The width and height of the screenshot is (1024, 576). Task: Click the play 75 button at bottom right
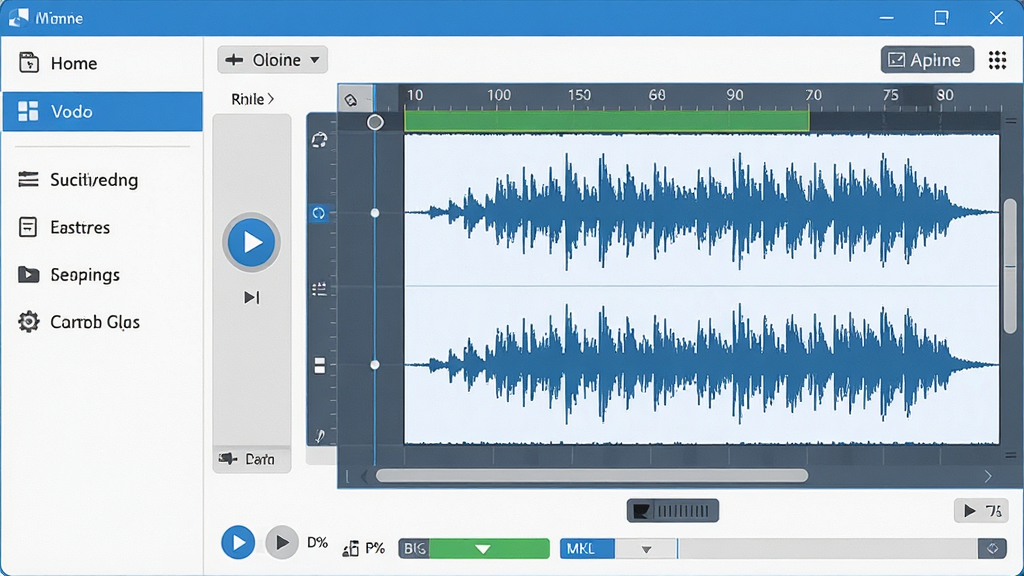pyautogui.click(x=982, y=511)
